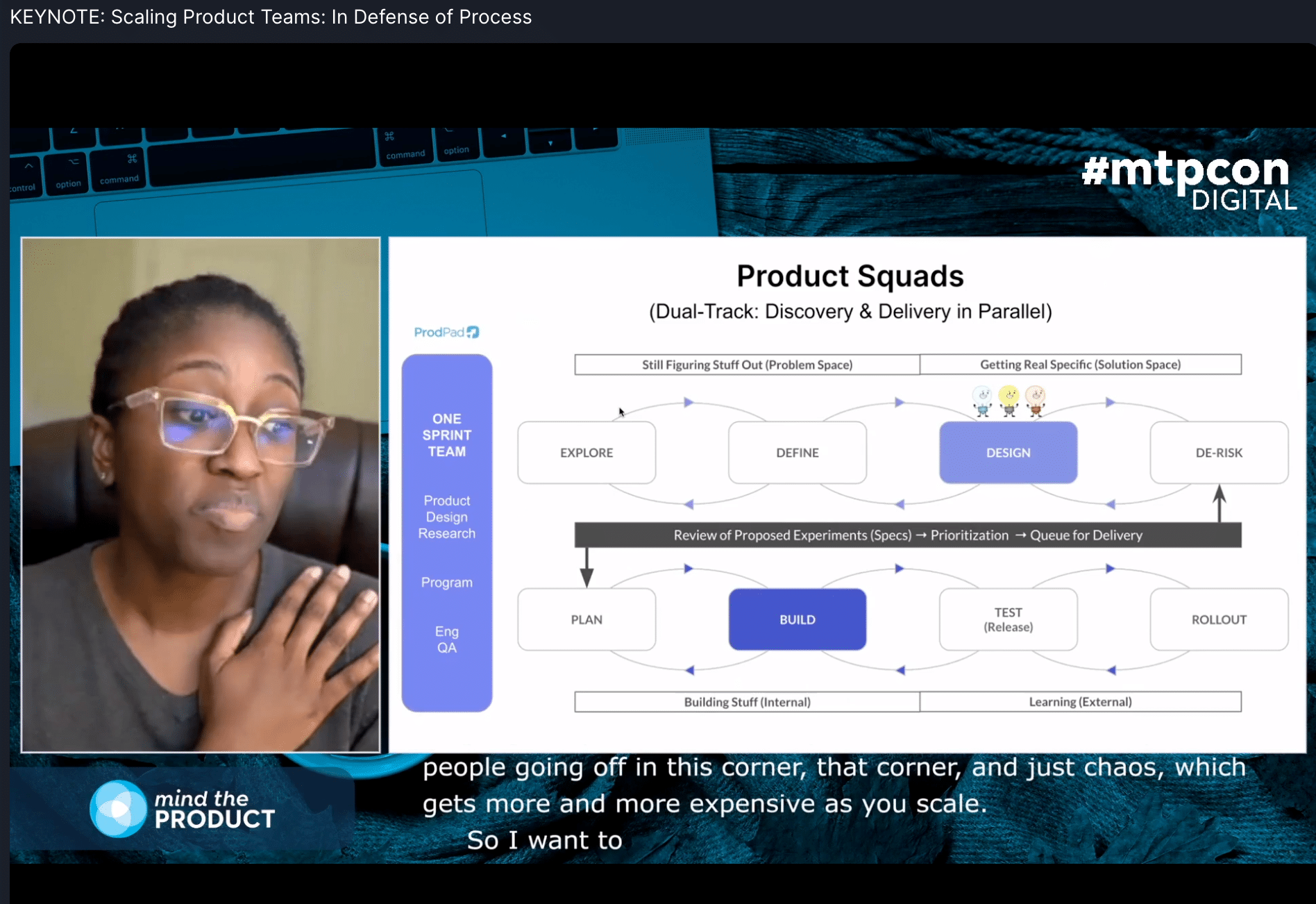
Task: Click the caption text "So I want to"
Action: pyautogui.click(x=545, y=840)
